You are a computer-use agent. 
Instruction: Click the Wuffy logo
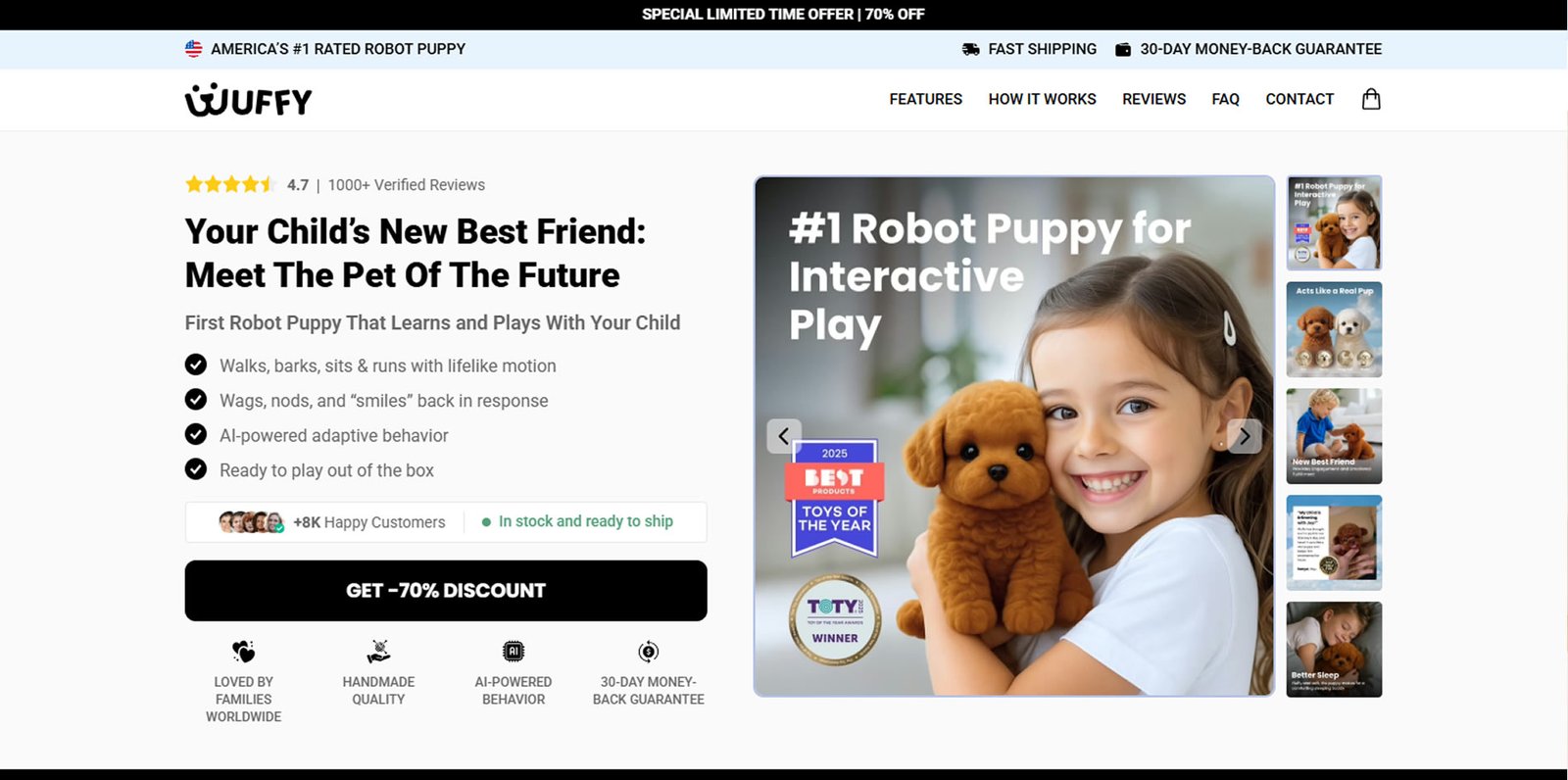[x=249, y=100]
